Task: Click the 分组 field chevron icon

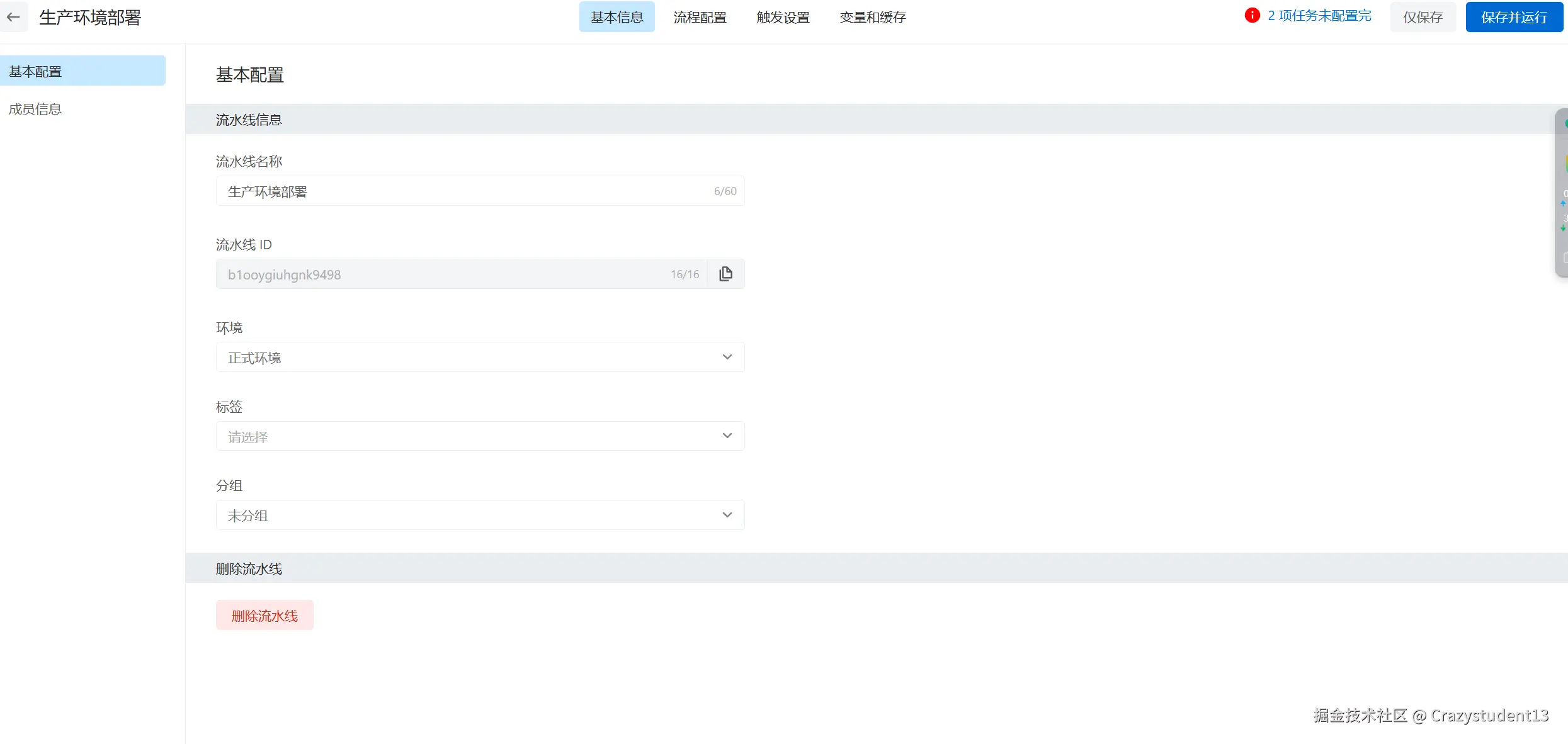Action: pos(727,515)
